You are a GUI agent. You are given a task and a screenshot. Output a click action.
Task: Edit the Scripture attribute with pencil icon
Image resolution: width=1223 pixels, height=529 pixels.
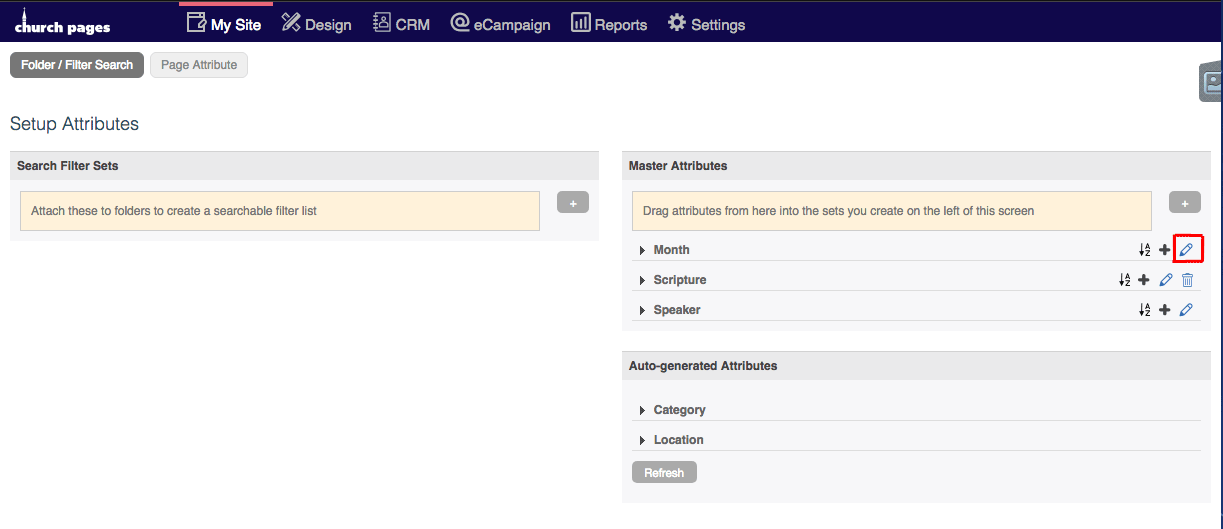coord(1166,280)
